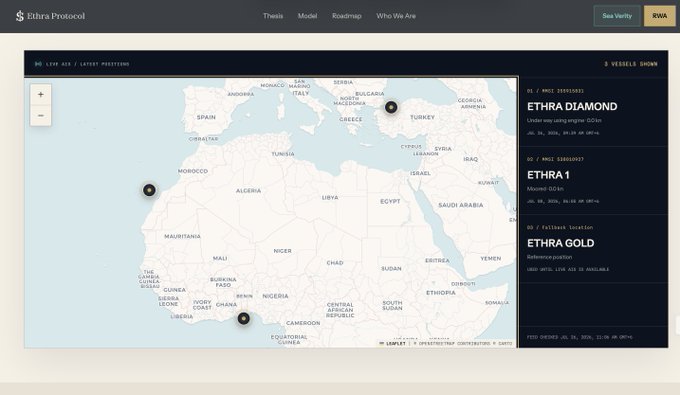
Task: Open the Thesis nav item
Action: [x=273, y=16]
